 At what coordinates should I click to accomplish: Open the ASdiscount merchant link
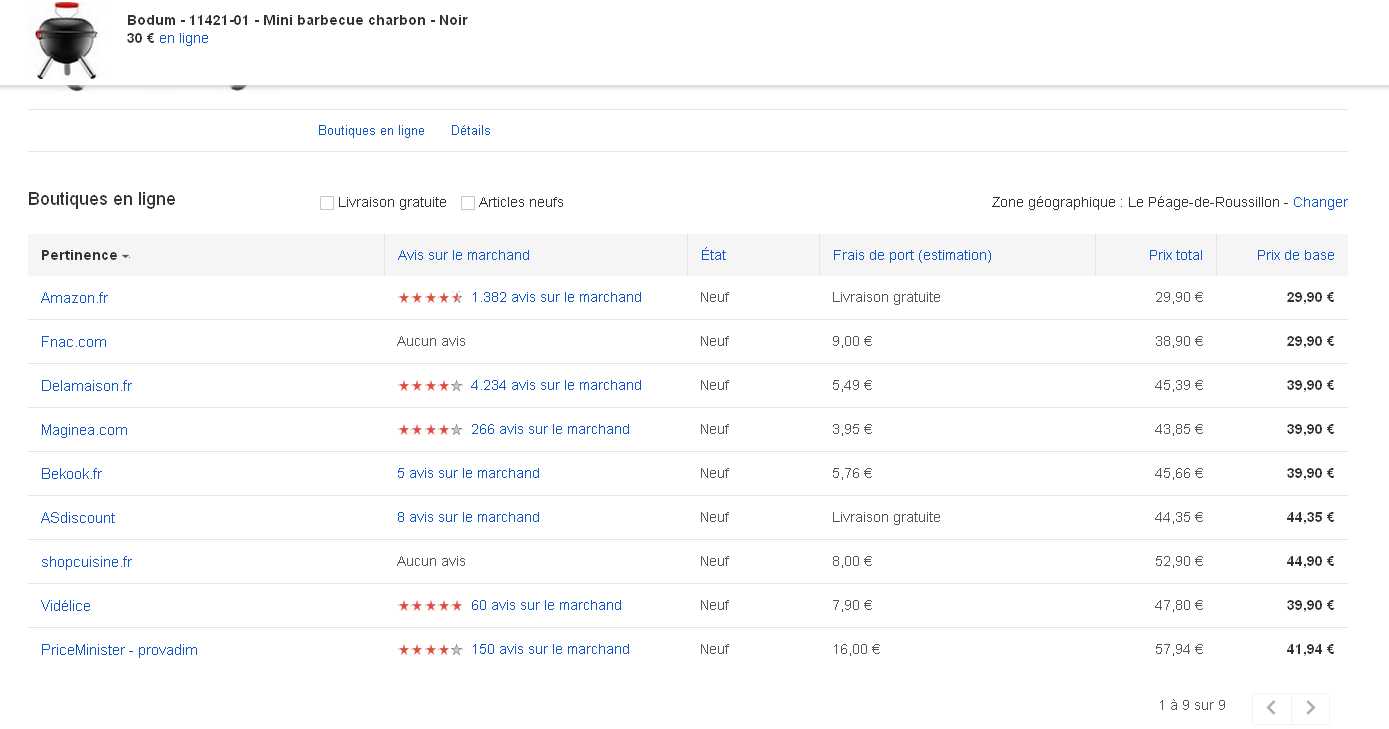78,518
